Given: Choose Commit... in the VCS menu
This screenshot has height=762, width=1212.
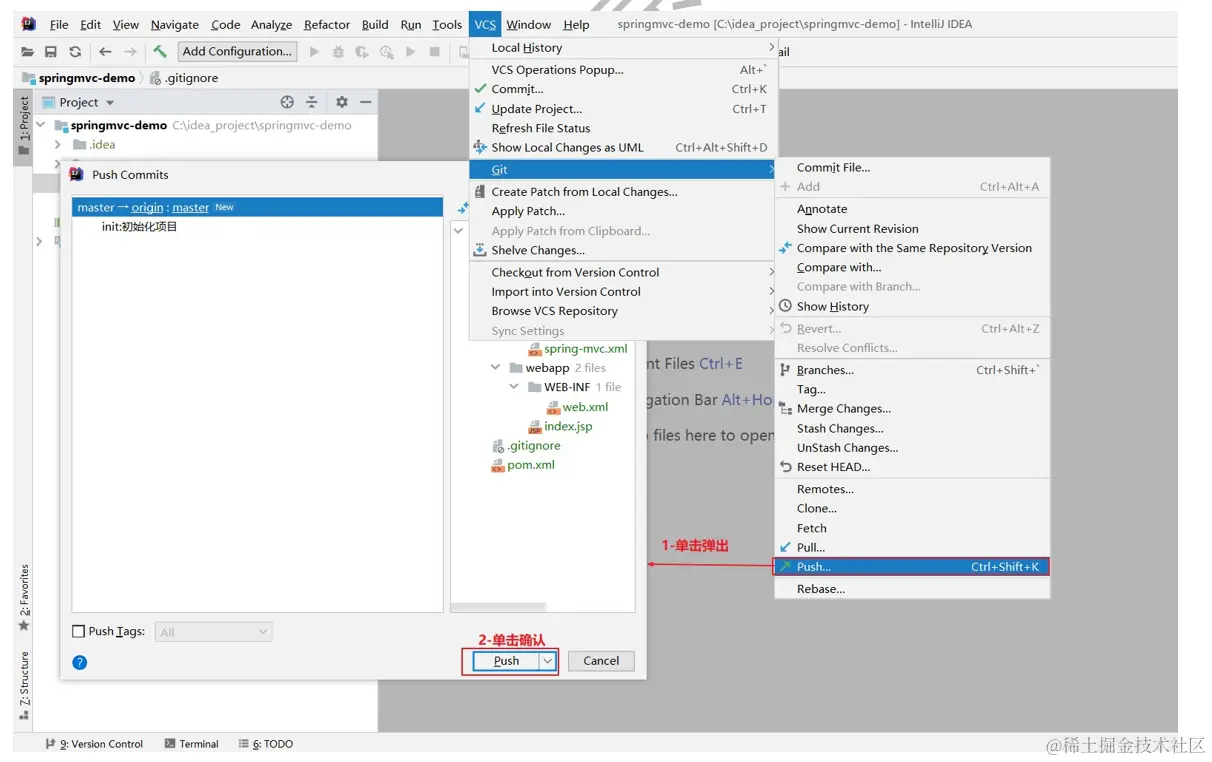Looking at the screenshot, I should (x=623, y=89).
